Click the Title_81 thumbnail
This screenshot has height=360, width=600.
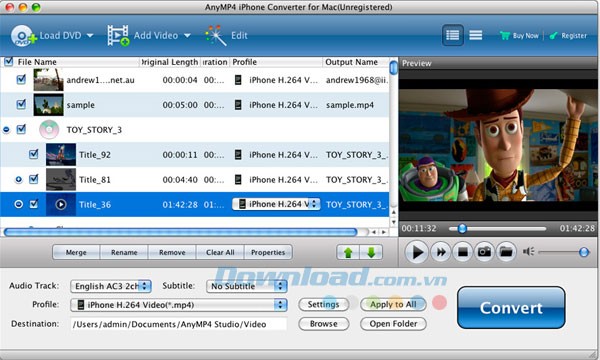pyautogui.click(x=61, y=179)
